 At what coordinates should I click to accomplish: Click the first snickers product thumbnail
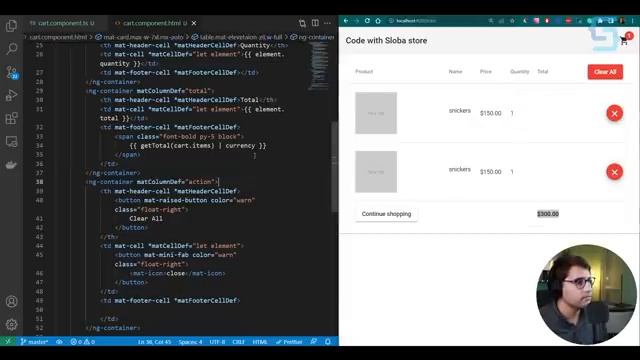pyautogui.click(x=376, y=113)
